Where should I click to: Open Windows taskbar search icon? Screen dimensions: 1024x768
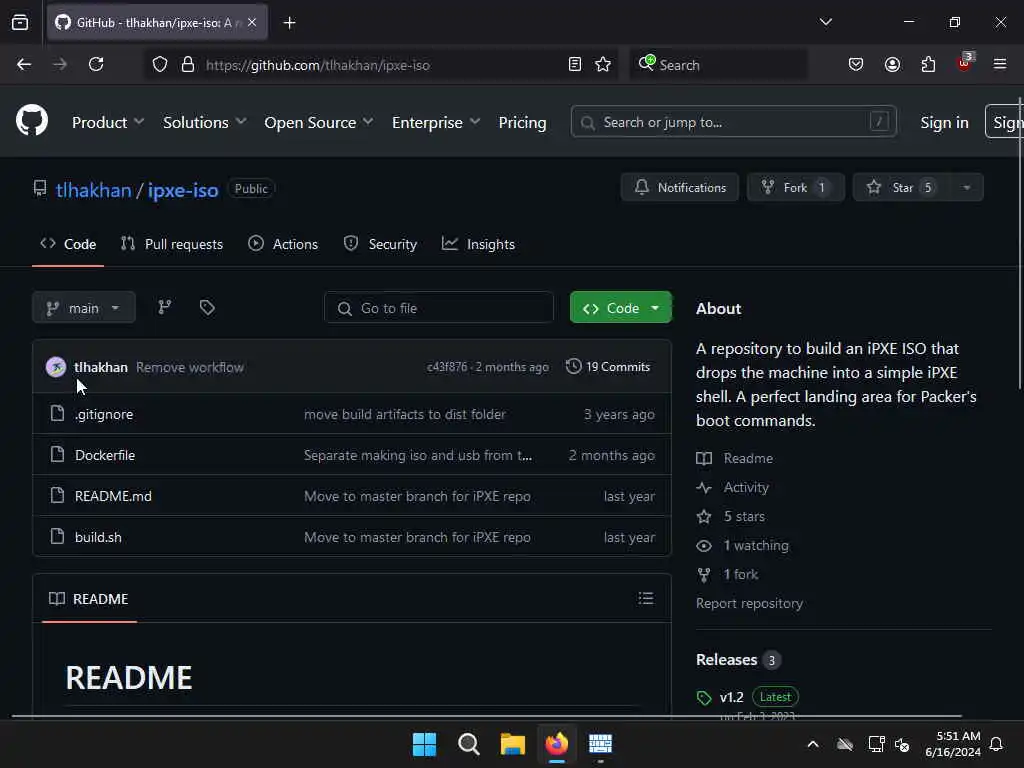pyautogui.click(x=468, y=744)
